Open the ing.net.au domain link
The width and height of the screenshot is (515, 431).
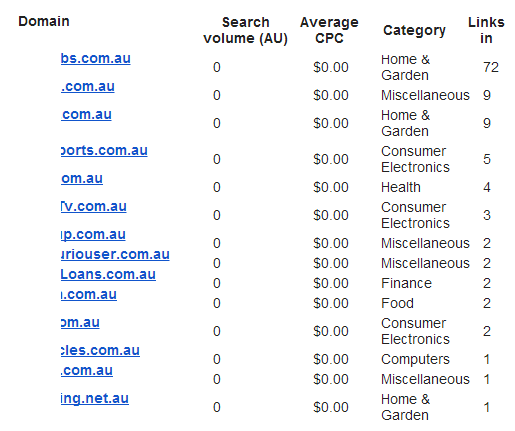click(95, 398)
